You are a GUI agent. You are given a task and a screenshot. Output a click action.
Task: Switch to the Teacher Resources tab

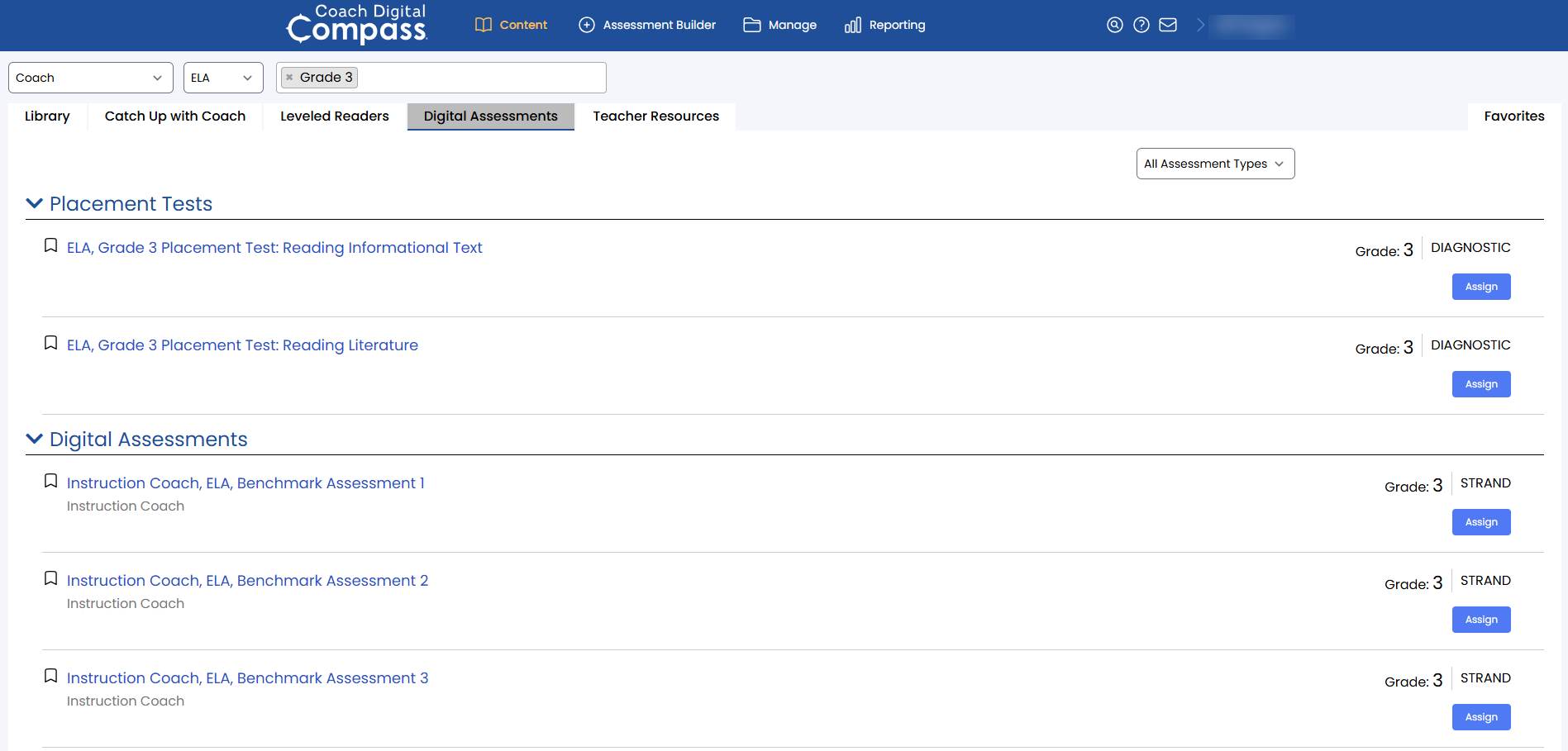656,116
